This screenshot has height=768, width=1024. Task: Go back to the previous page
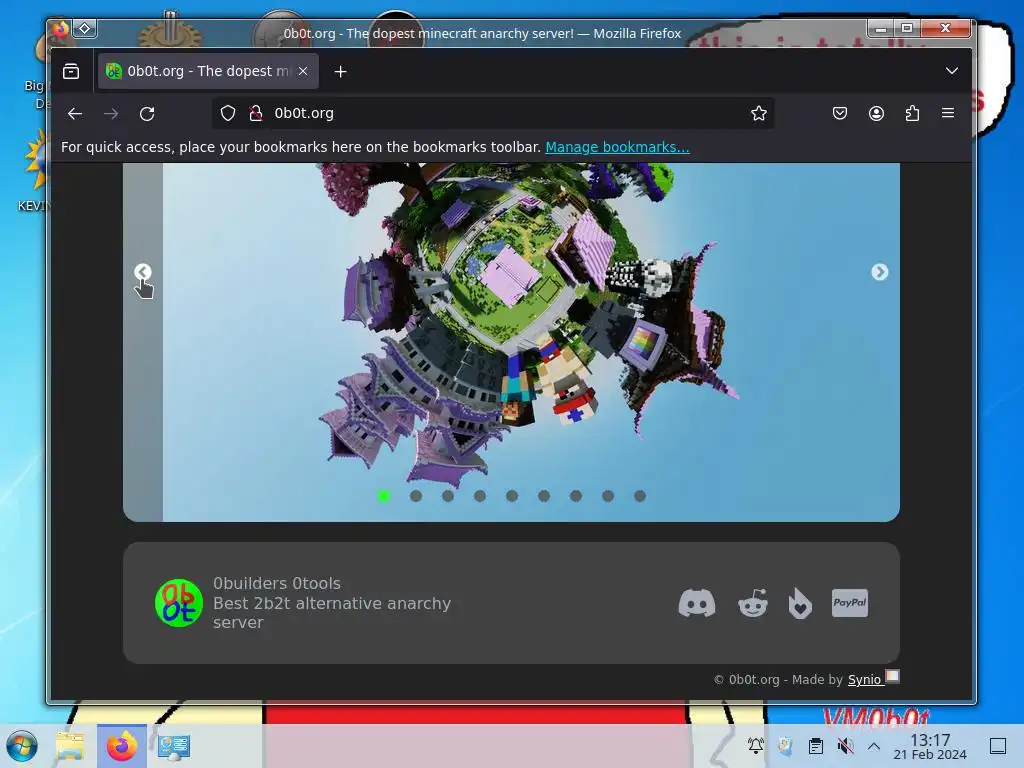tap(75, 114)
